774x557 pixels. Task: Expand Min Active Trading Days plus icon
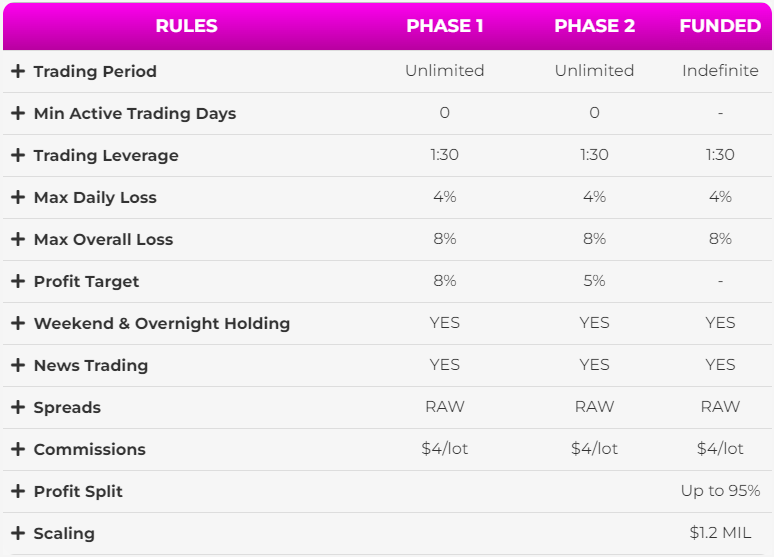coord(18,113)
